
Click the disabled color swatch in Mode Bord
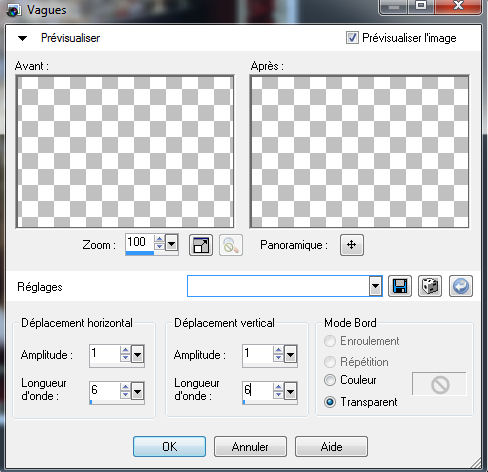click(439, 384)
